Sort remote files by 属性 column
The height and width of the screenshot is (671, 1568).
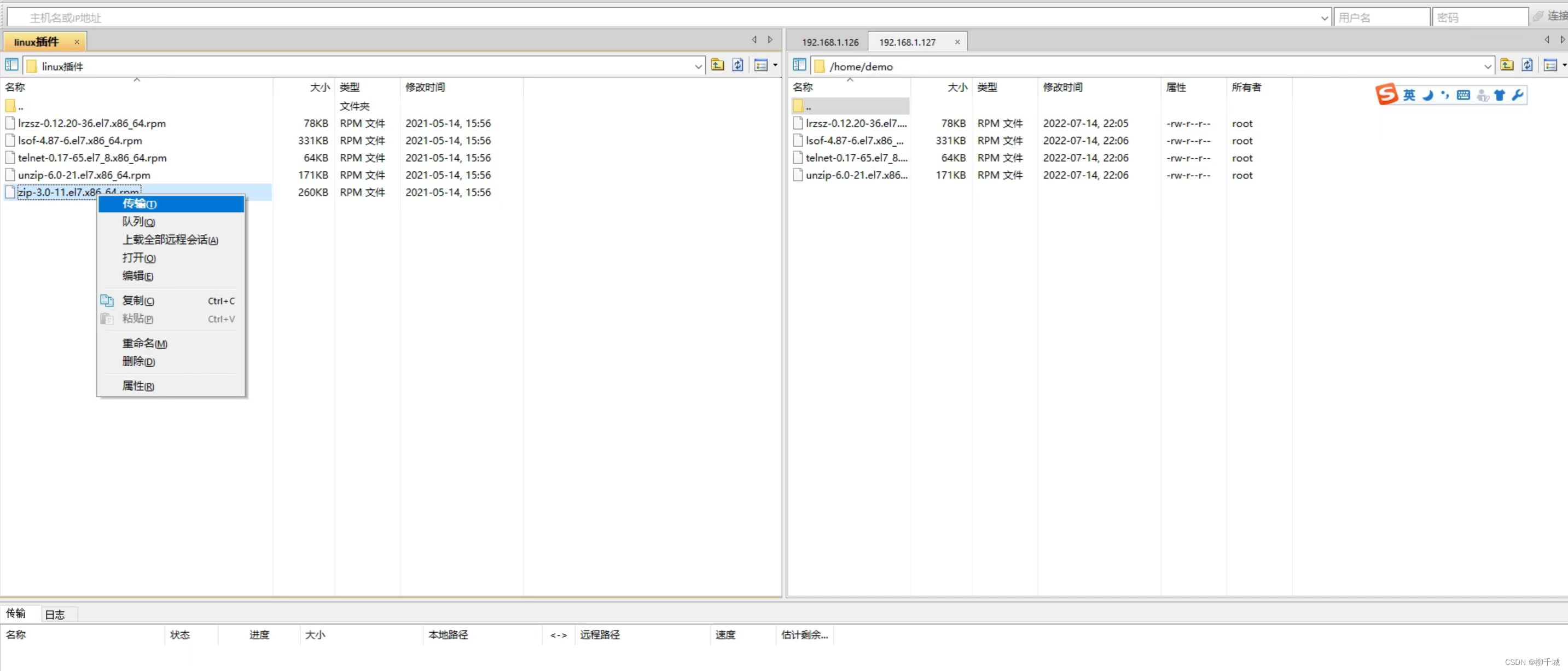point(1193,87)
